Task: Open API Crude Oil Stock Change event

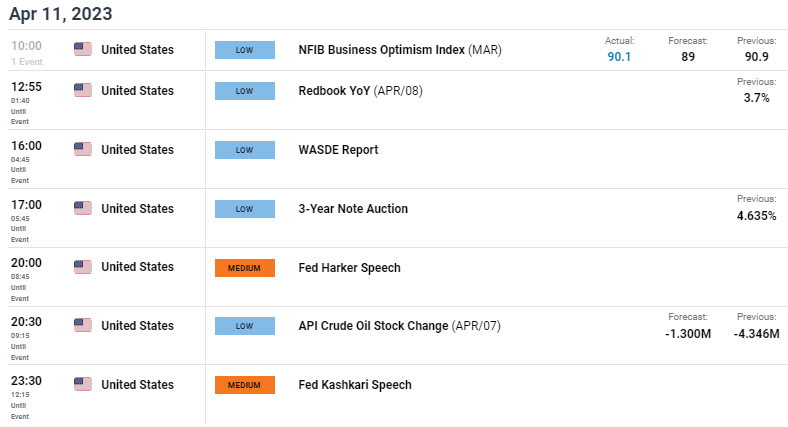Action: [x=400, y=326]
